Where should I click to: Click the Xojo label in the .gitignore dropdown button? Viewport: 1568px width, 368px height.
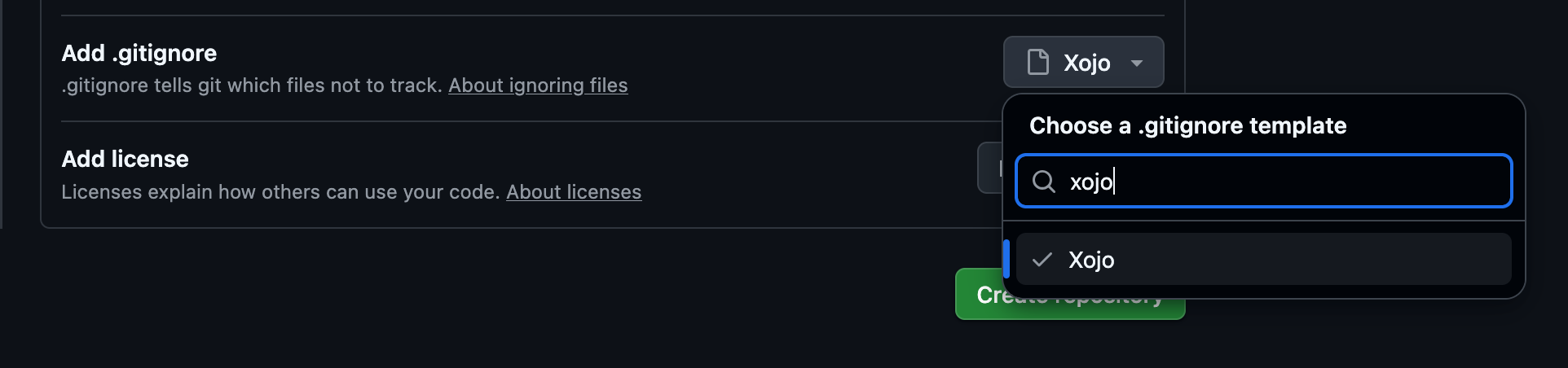tap(1086, 63)
